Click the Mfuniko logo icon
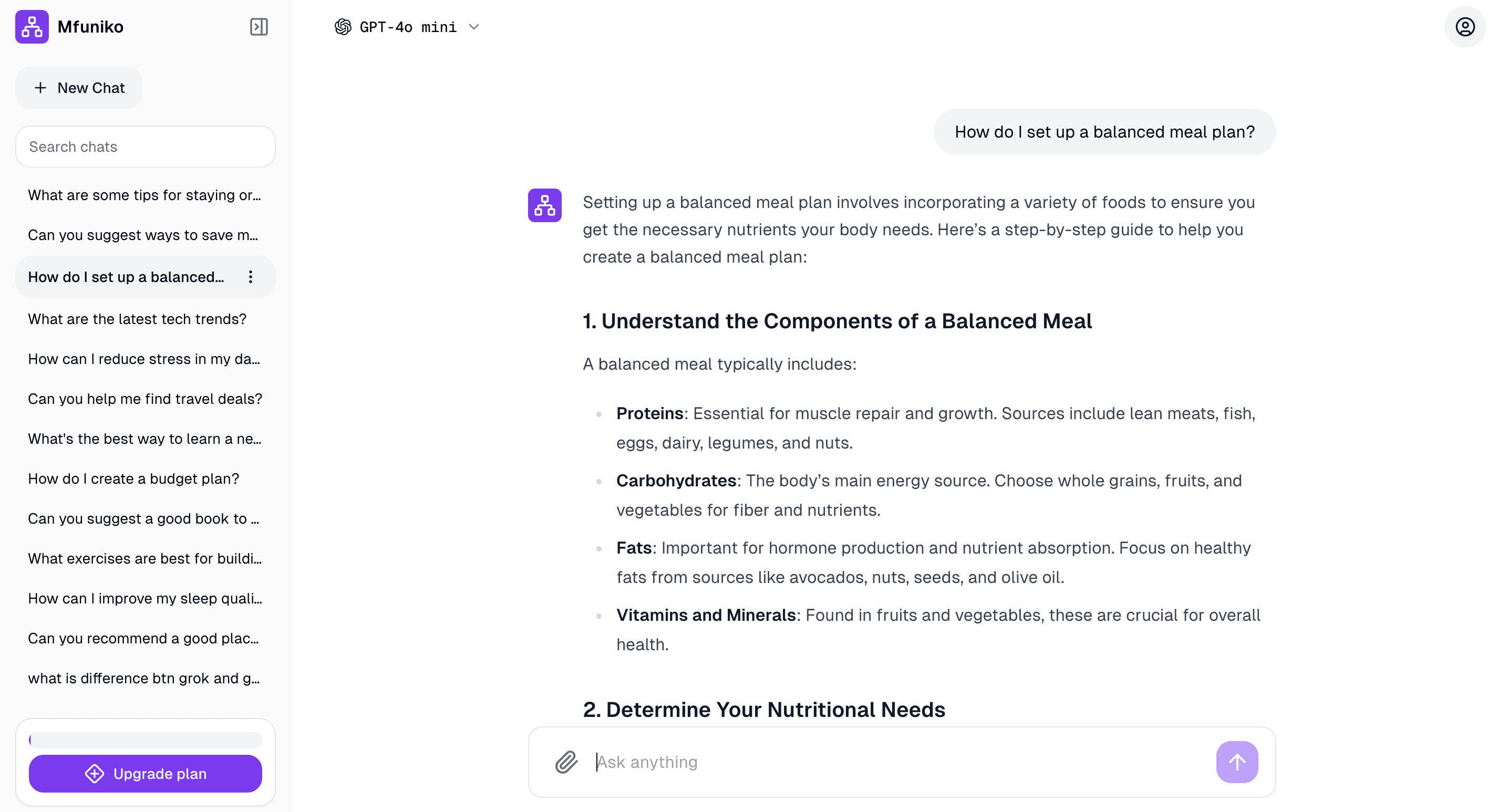 coord(32,27)
